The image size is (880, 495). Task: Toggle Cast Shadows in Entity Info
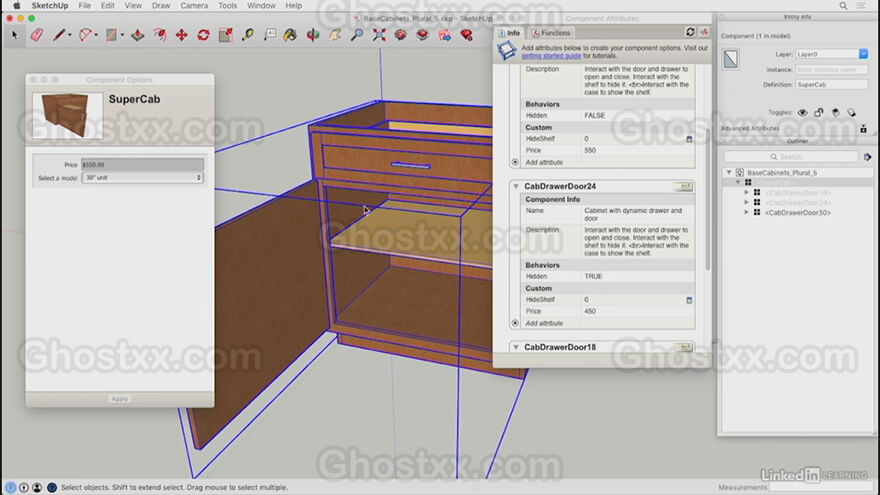pyautogui.click(x=851, y=113)
